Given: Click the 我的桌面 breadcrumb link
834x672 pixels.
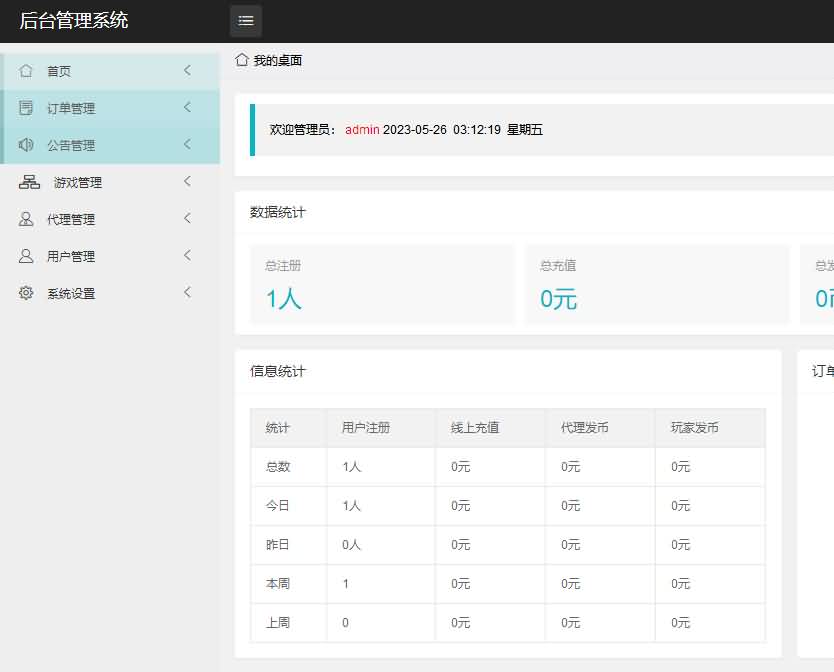Looking at the screenshot, I should pos(275,60).
